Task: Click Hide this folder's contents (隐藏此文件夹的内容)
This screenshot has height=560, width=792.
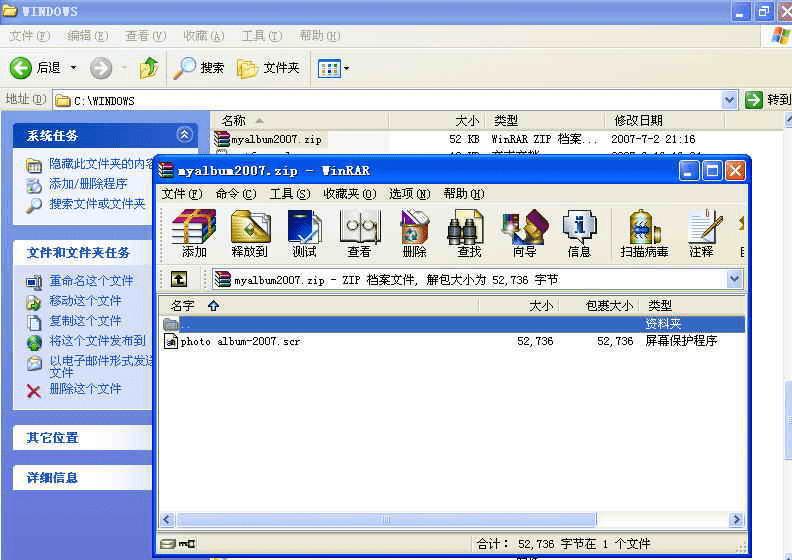Action: tap(101, 164)
